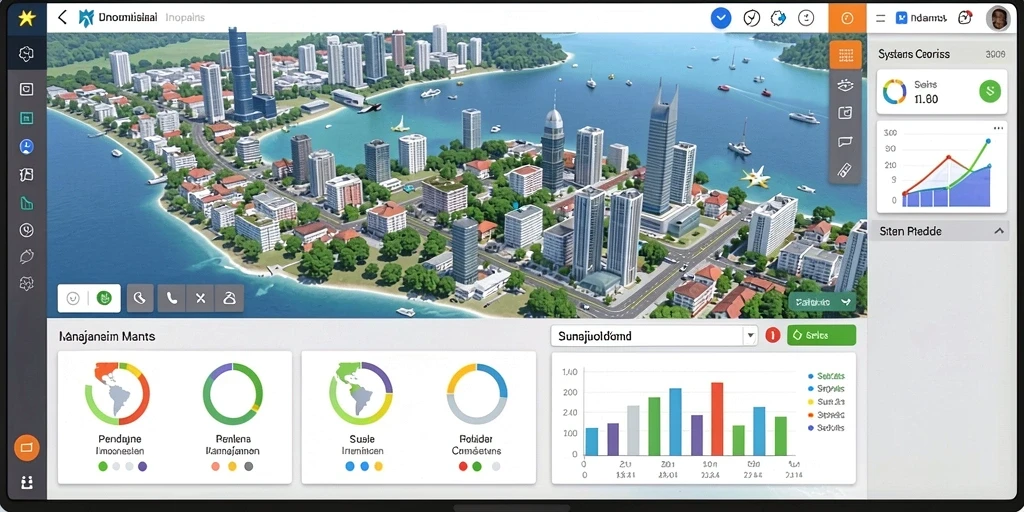Screen dimensions: 1024x512
Task: Click the green Sriits button
Action: pos(822,336)
